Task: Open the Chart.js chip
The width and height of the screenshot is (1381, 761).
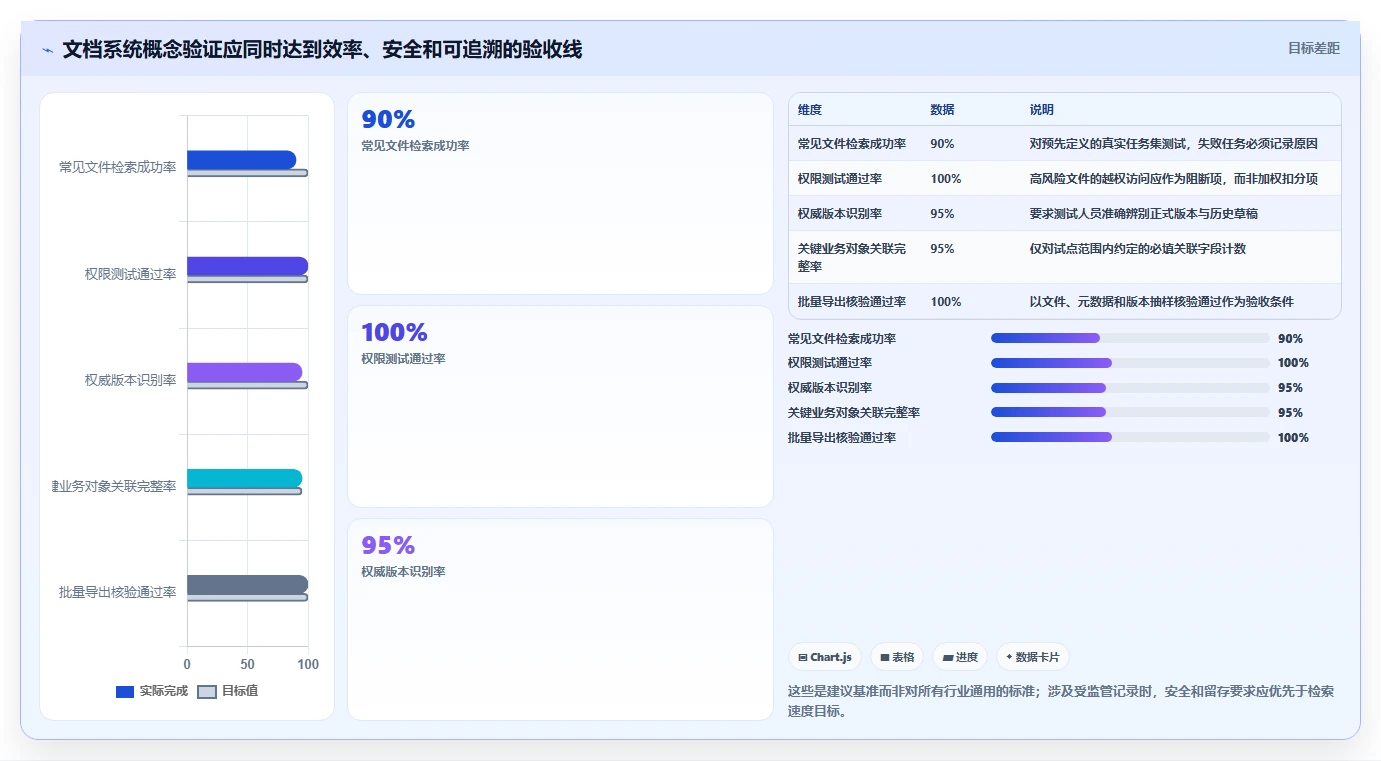Action: pyautogui.click(x=825, y=657)
